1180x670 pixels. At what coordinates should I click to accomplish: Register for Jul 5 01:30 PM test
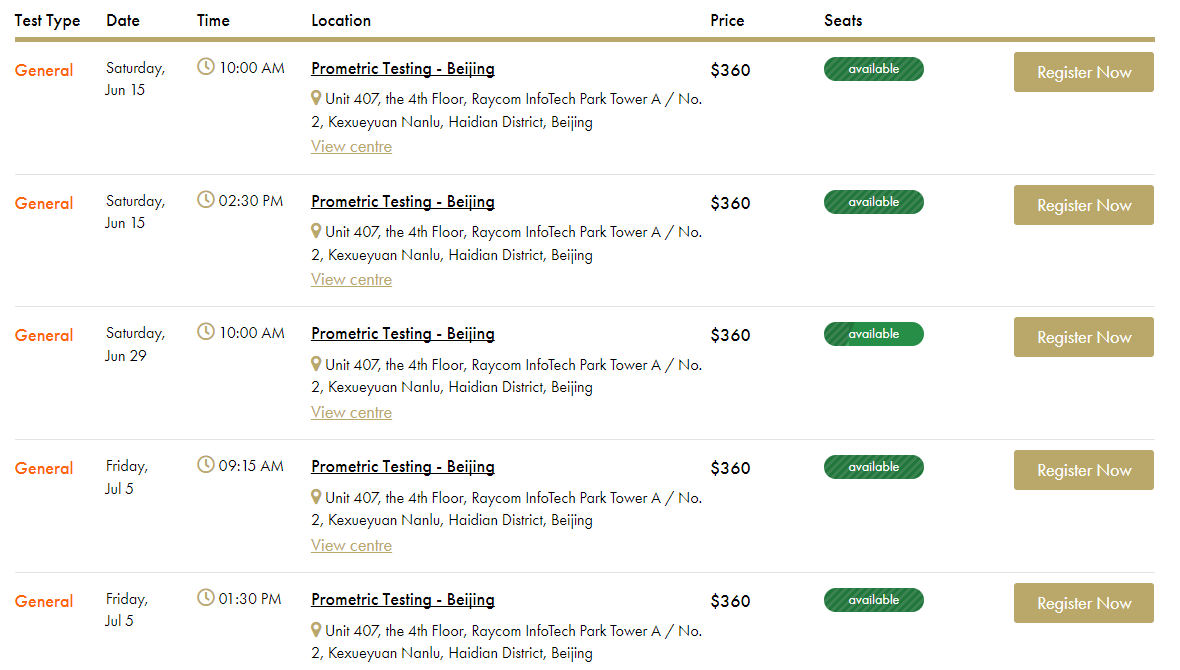point(1083,603)
